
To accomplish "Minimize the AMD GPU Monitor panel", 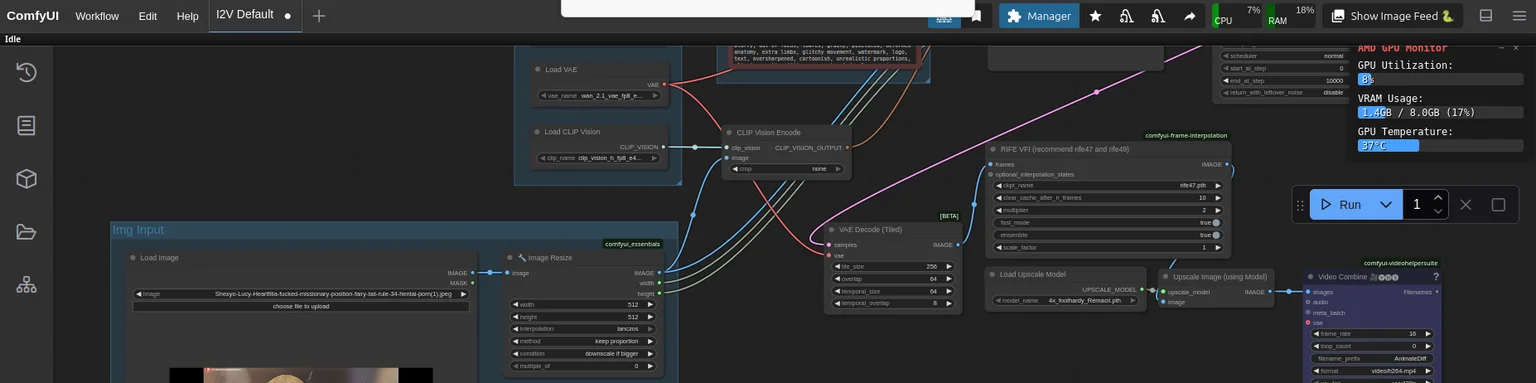I will pyautogui.click(x=1500, y=48).
